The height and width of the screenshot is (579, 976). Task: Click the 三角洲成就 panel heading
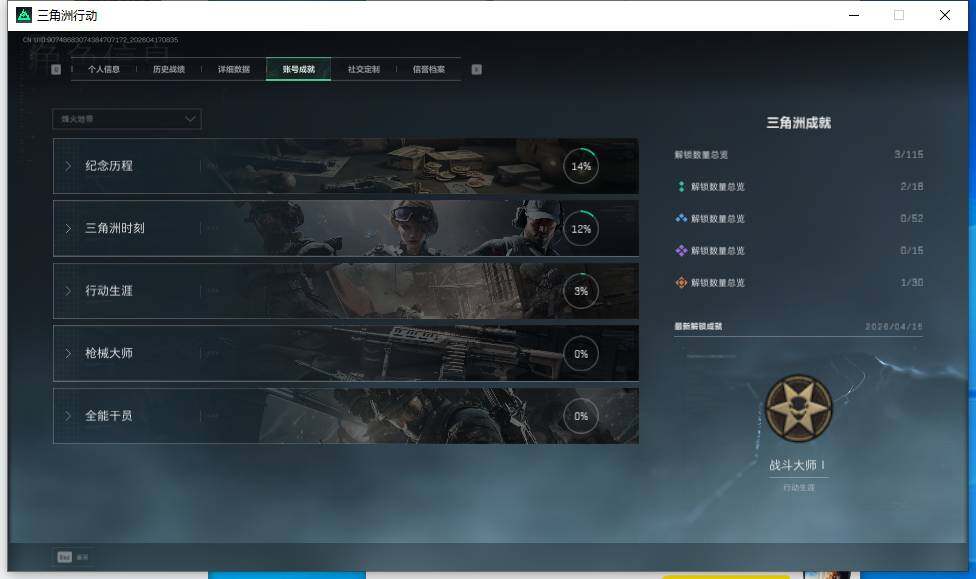(799, 123)
